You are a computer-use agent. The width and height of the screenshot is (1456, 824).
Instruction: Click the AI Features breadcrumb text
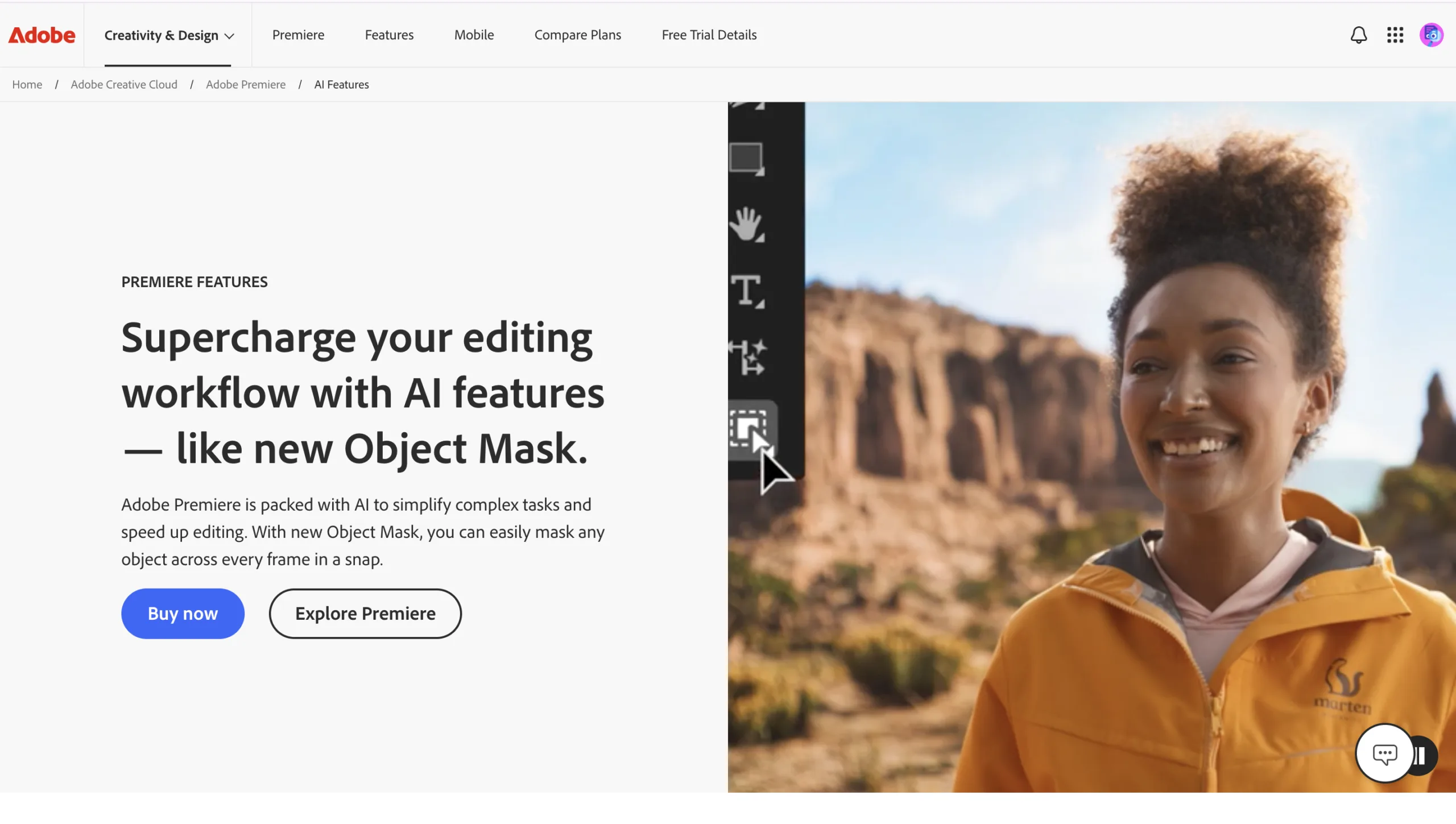coord(341,84)
